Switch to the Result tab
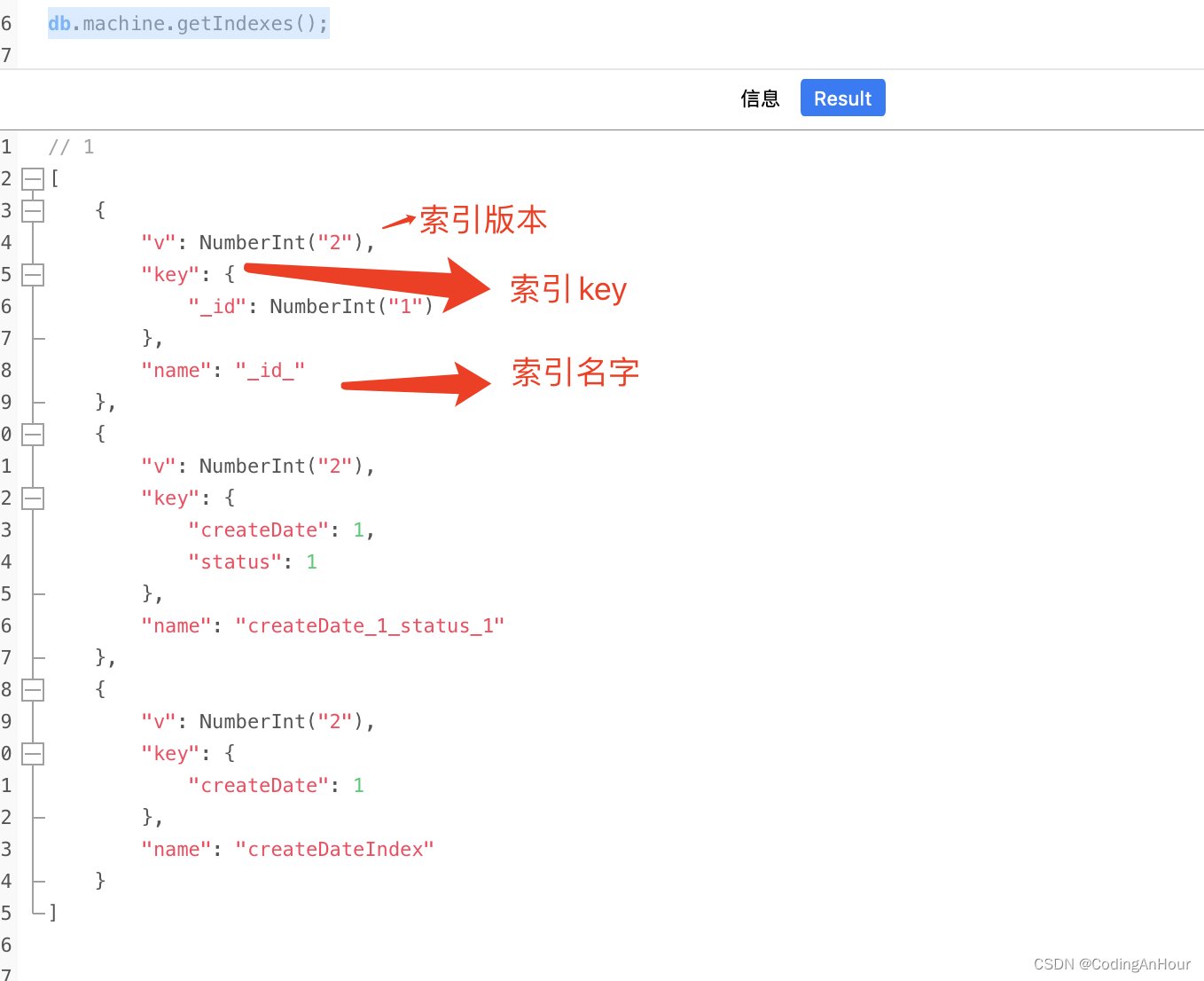This screenshot has height=981, width=1204. pos(842,98)
